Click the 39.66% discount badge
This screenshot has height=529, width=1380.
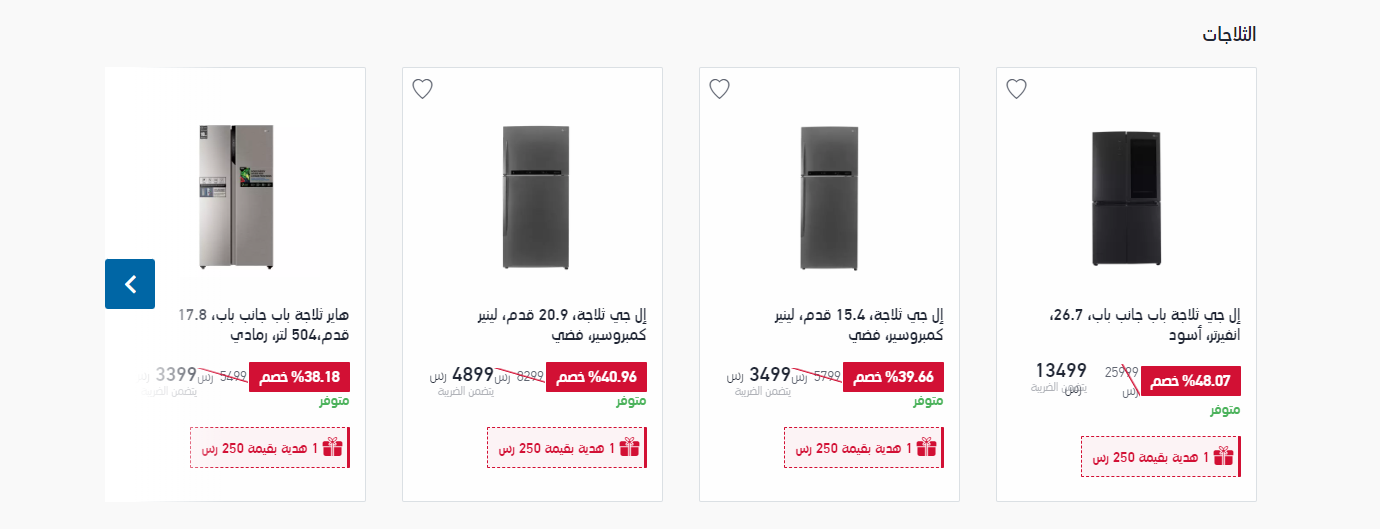pos(894,377)
